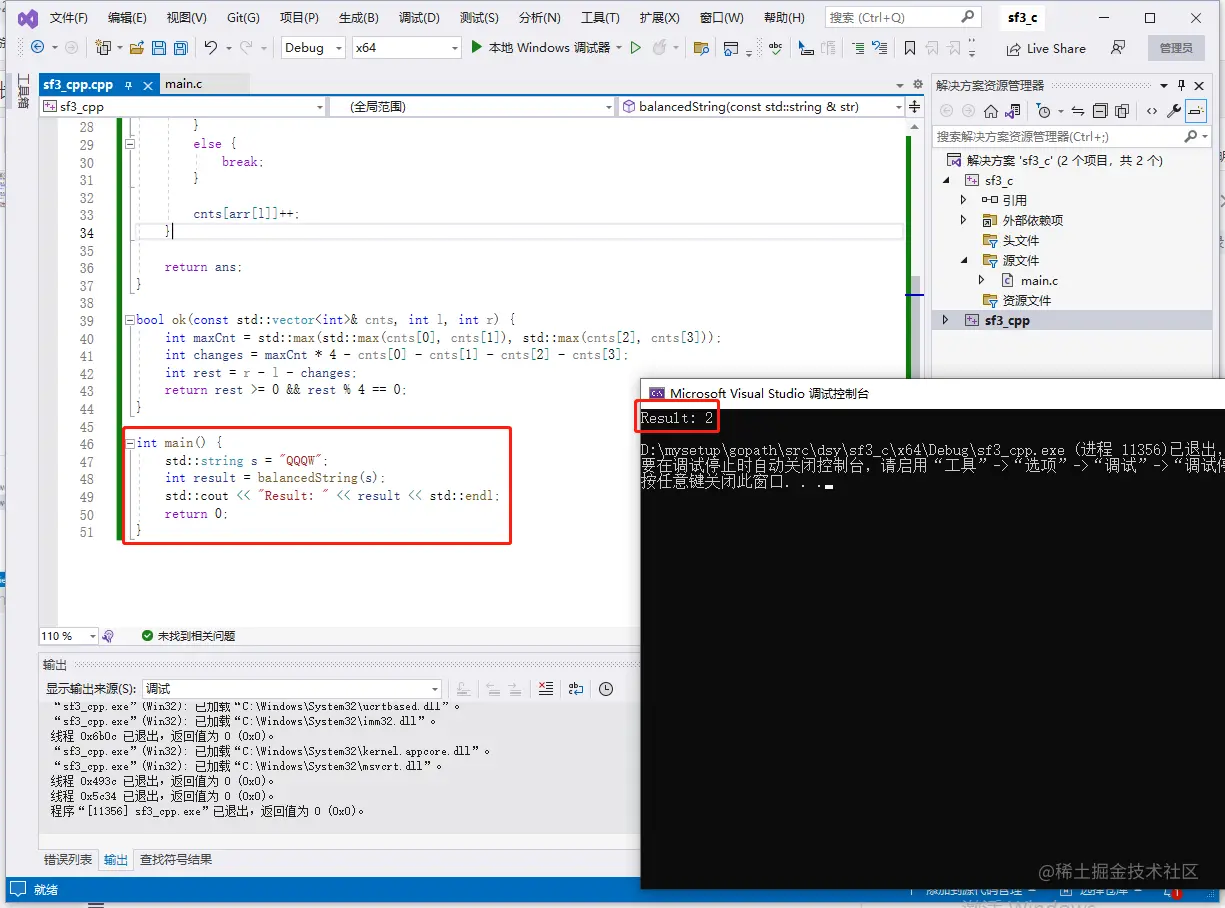Collapse the main function code block
Image resolution: width=1225 pixels, height=908 pixels.
(x=128, y=442)
